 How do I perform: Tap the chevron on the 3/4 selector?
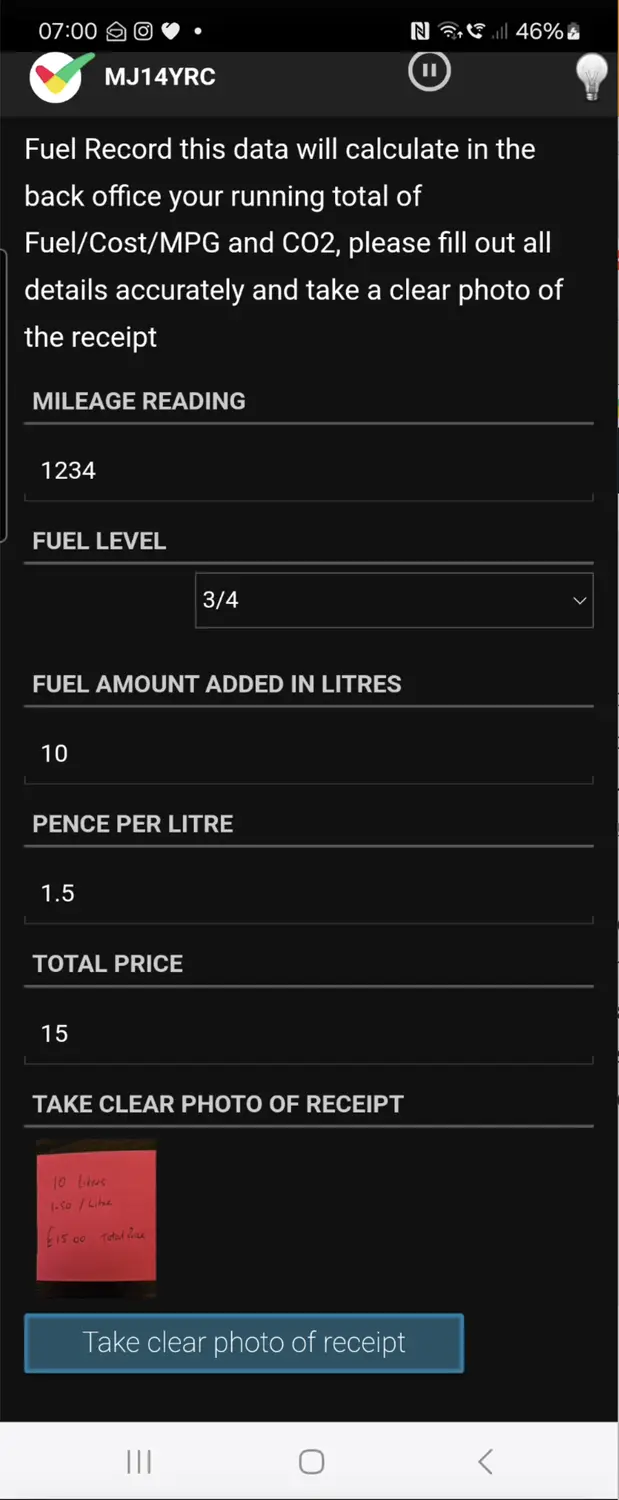579,600
